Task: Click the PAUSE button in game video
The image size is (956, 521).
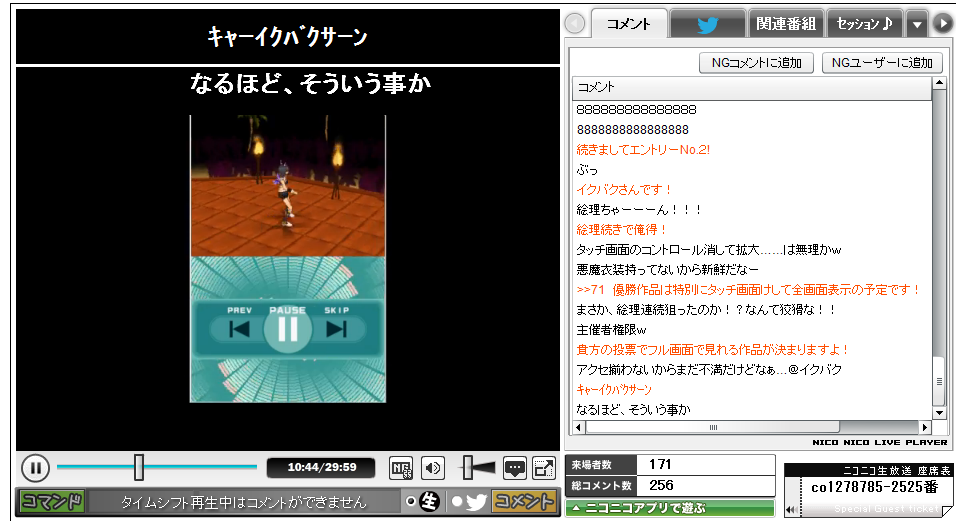Action: pyautogui.click(x=288, y=329)
